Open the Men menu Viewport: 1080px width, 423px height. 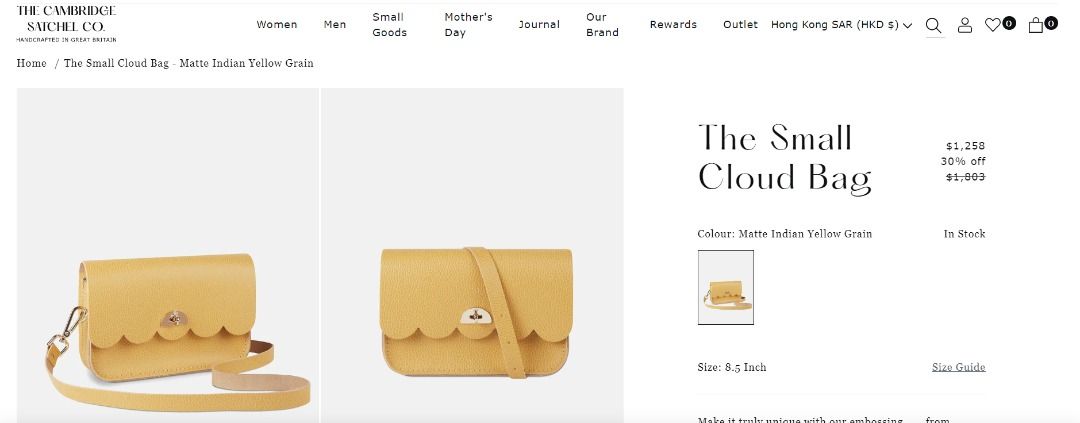335,25
